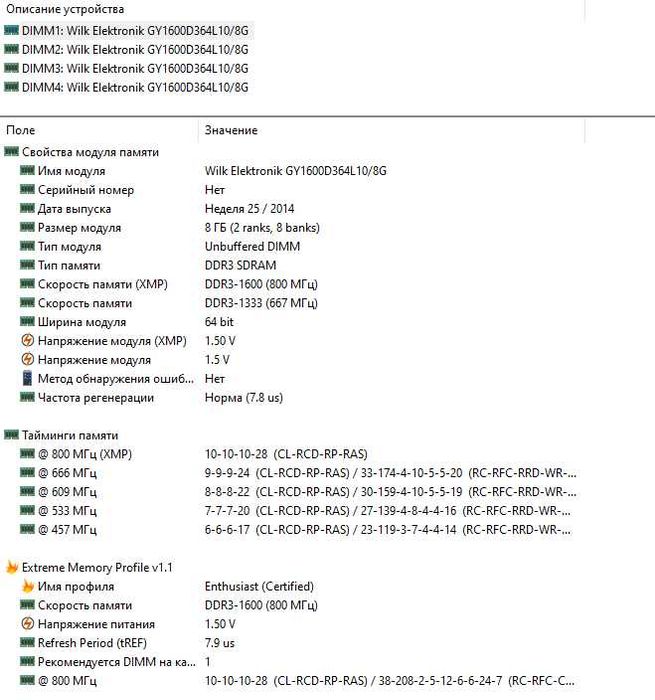Screen dimensions: 655x700
Task: Click icon beside '@ 457 МГц'
Action: [27, 529]
